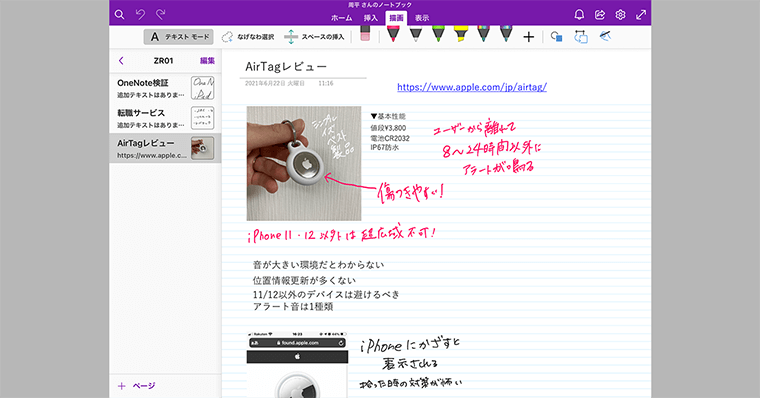Click the ▼基本性能 text
The image size is (760, 398).
click(388, 116)
